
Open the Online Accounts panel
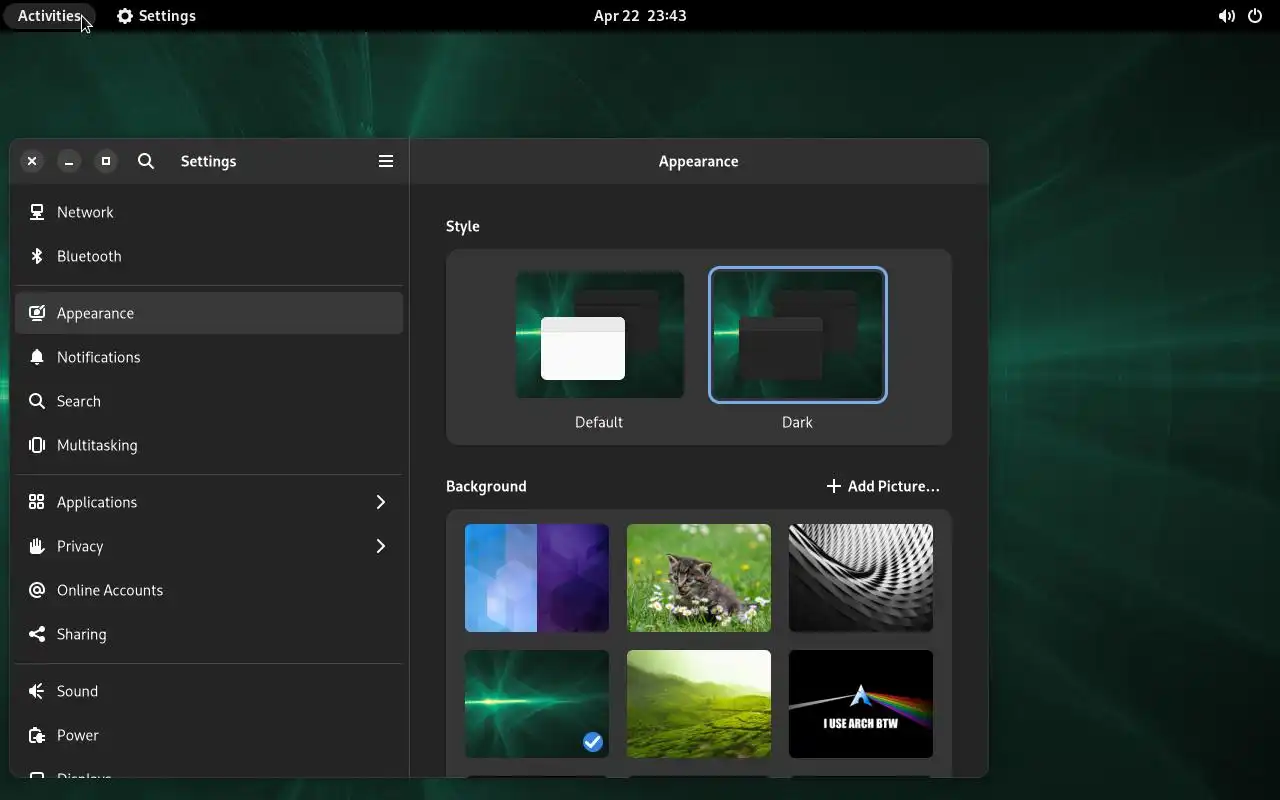point(209,590)
